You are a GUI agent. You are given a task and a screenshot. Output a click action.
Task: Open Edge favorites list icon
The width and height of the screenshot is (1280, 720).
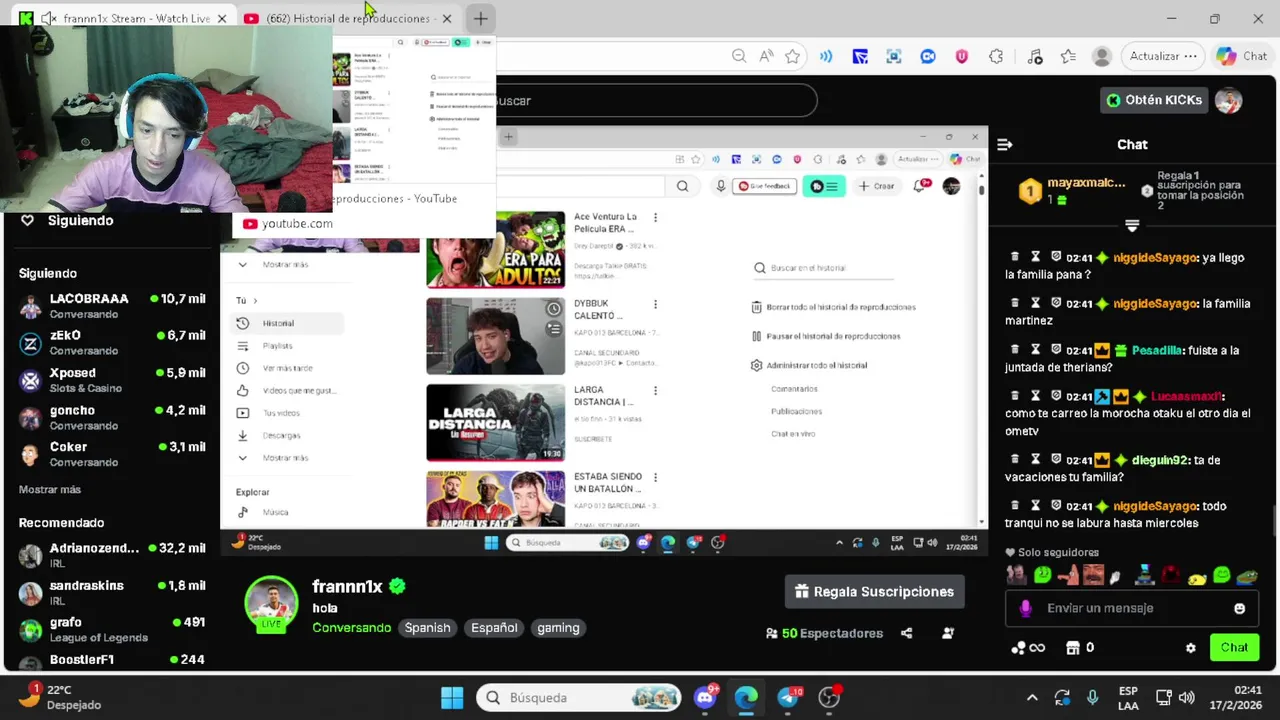1068,56
